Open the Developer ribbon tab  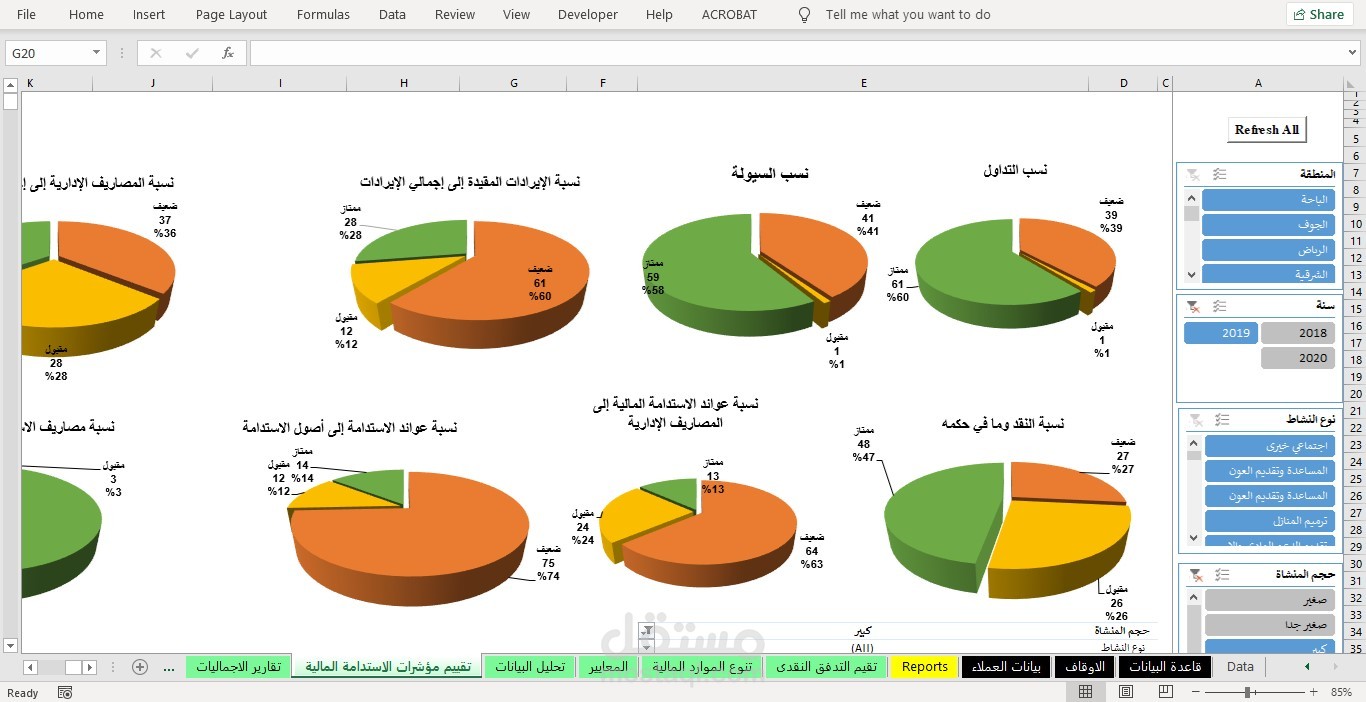coord(588,14)
